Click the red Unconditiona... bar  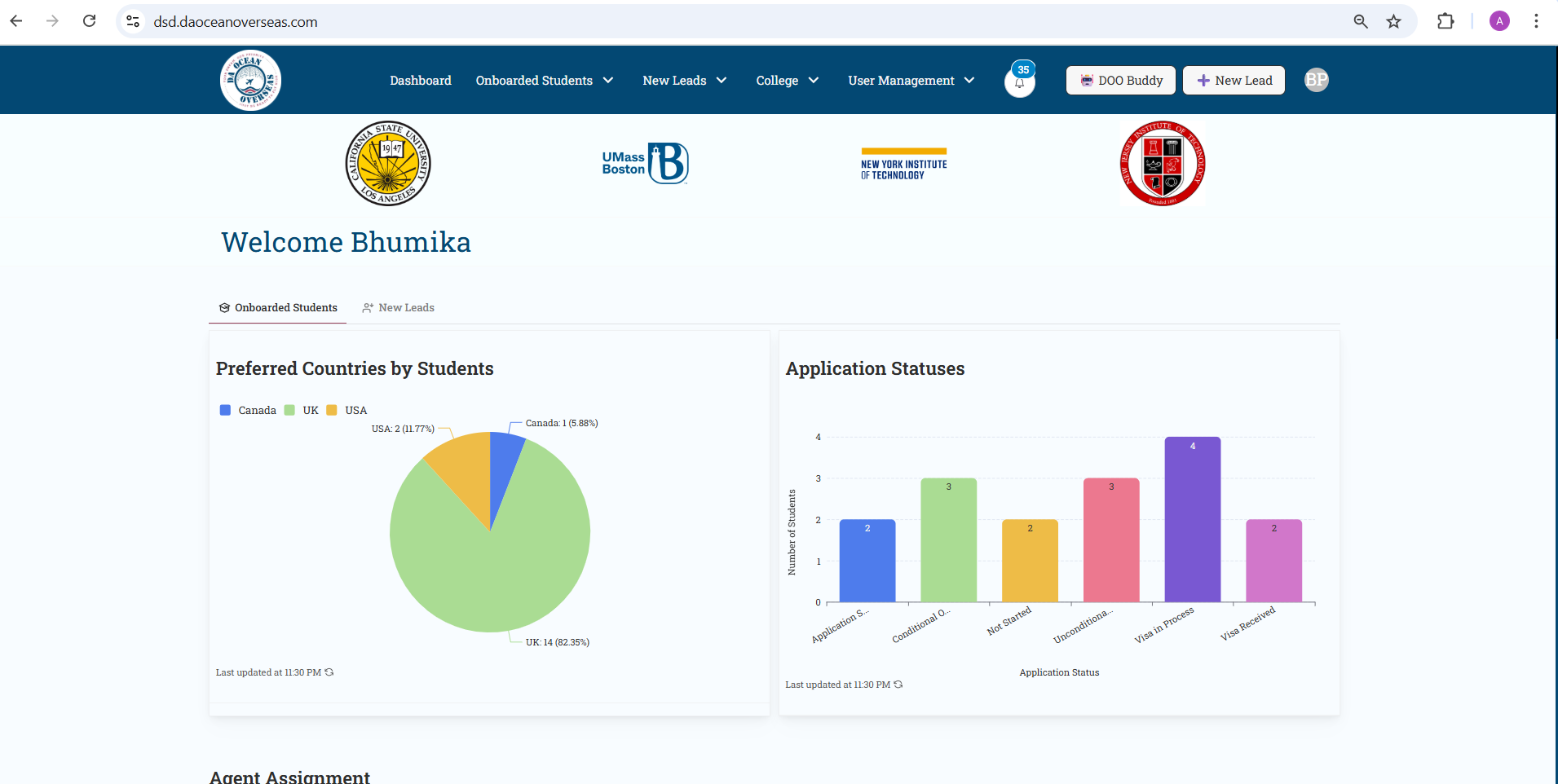(x=1111, y=540)
